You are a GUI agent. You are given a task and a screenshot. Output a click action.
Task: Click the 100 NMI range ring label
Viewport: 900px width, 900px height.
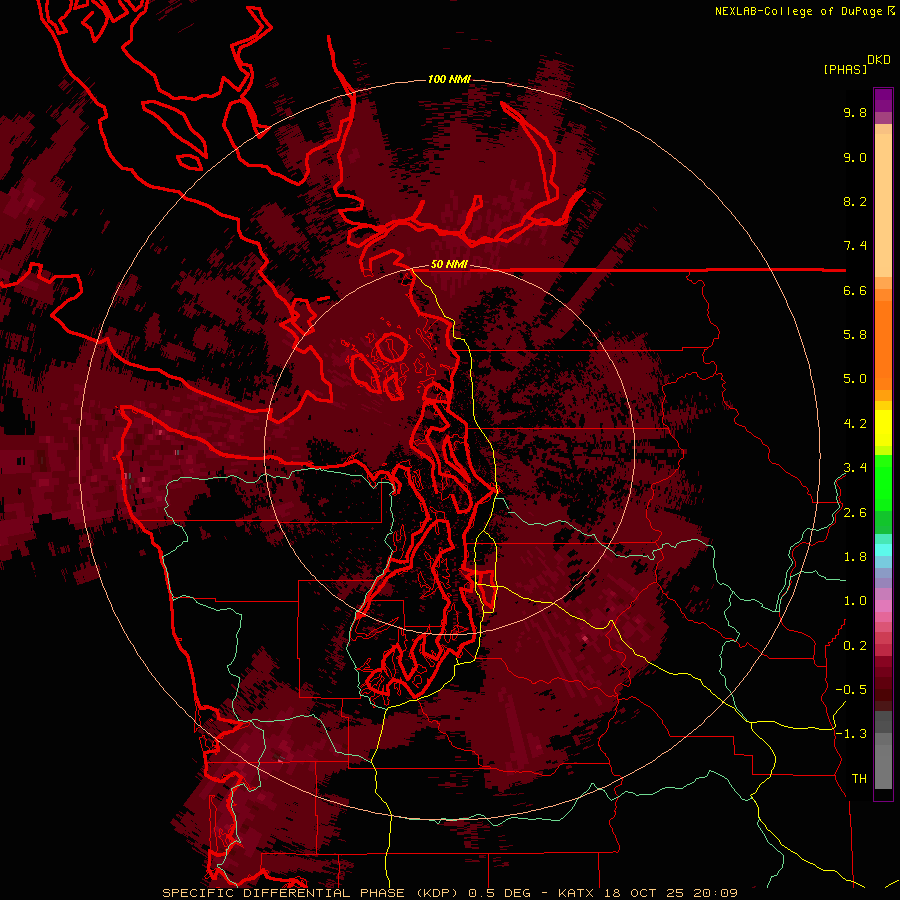coord(449,79)
